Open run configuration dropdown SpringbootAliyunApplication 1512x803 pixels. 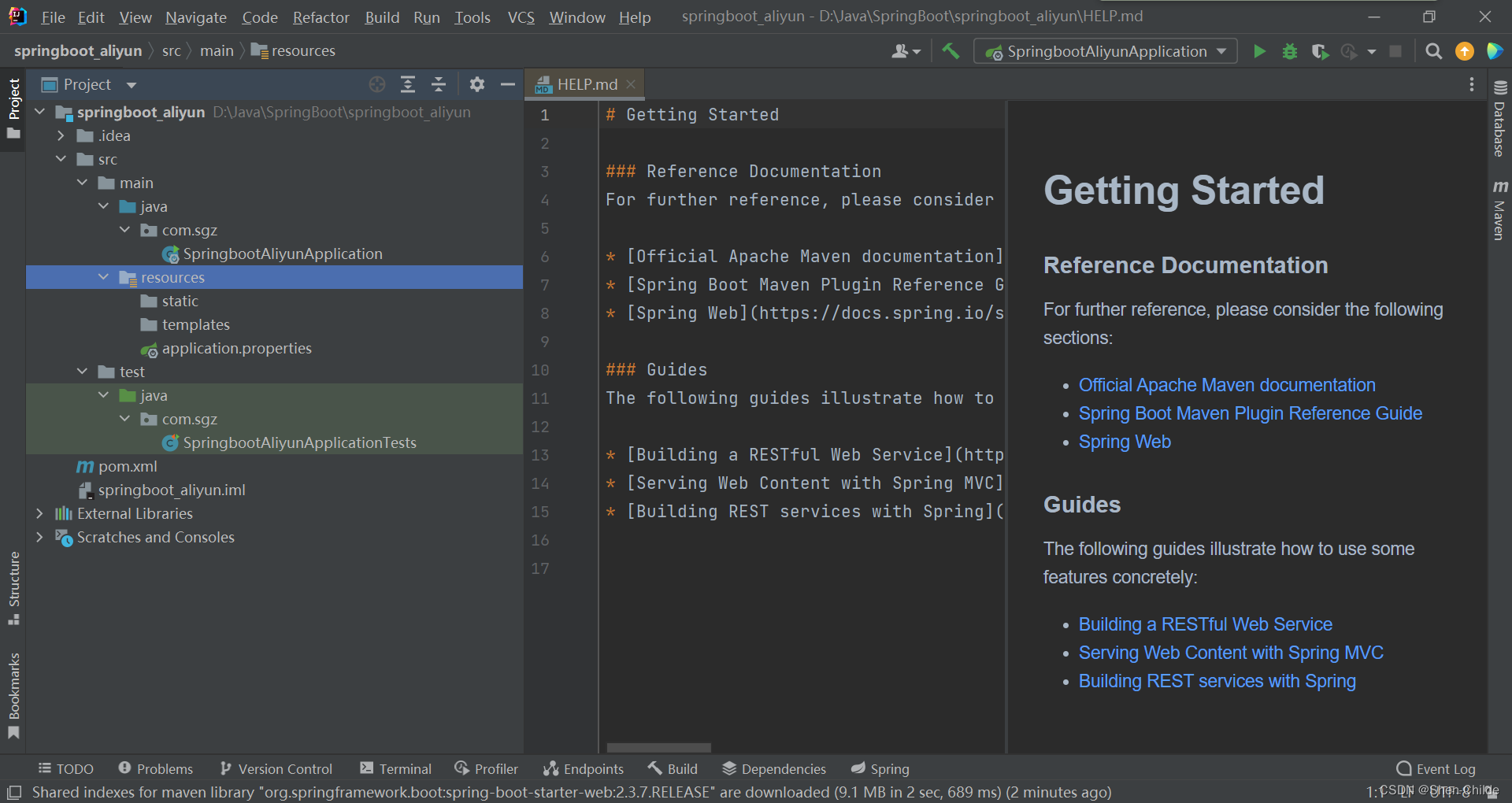[1105, 51]
